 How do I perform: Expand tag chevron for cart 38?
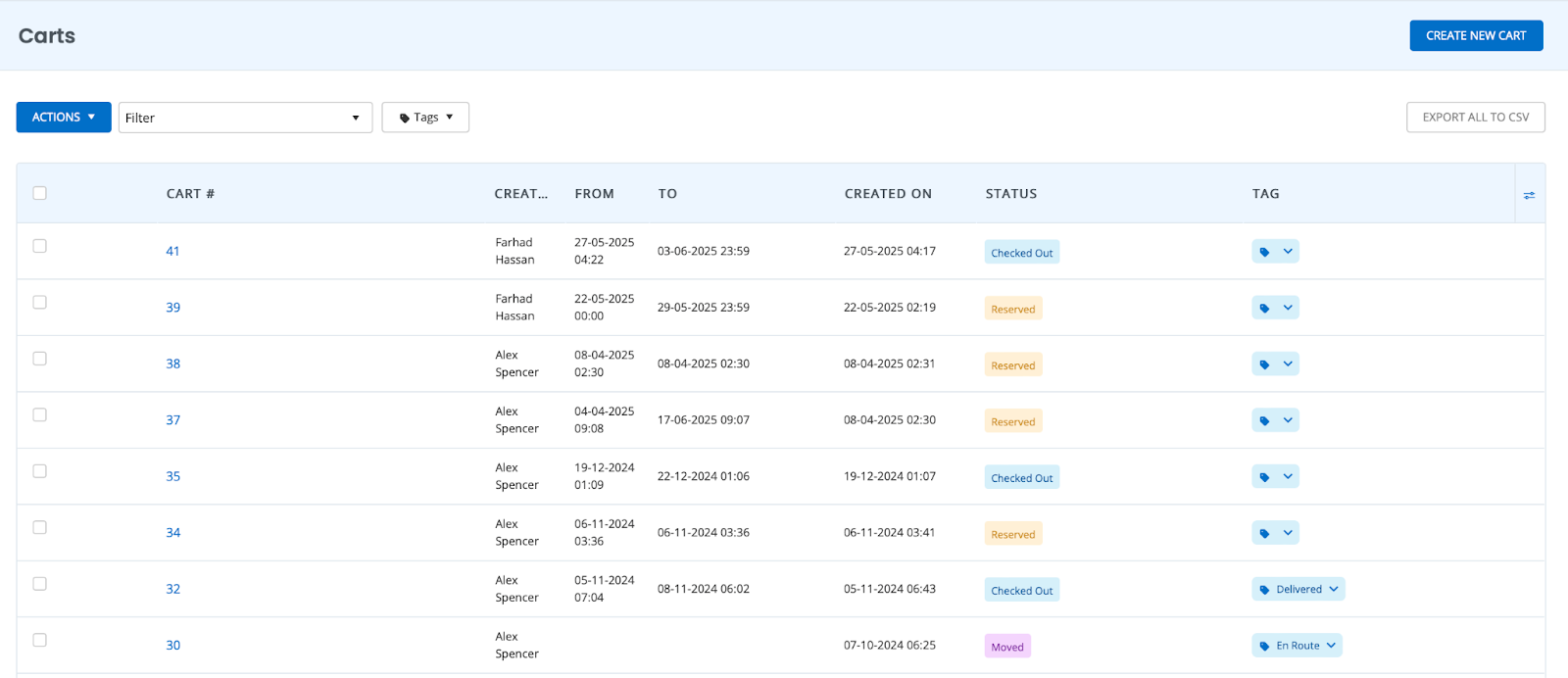point(1288,364)
